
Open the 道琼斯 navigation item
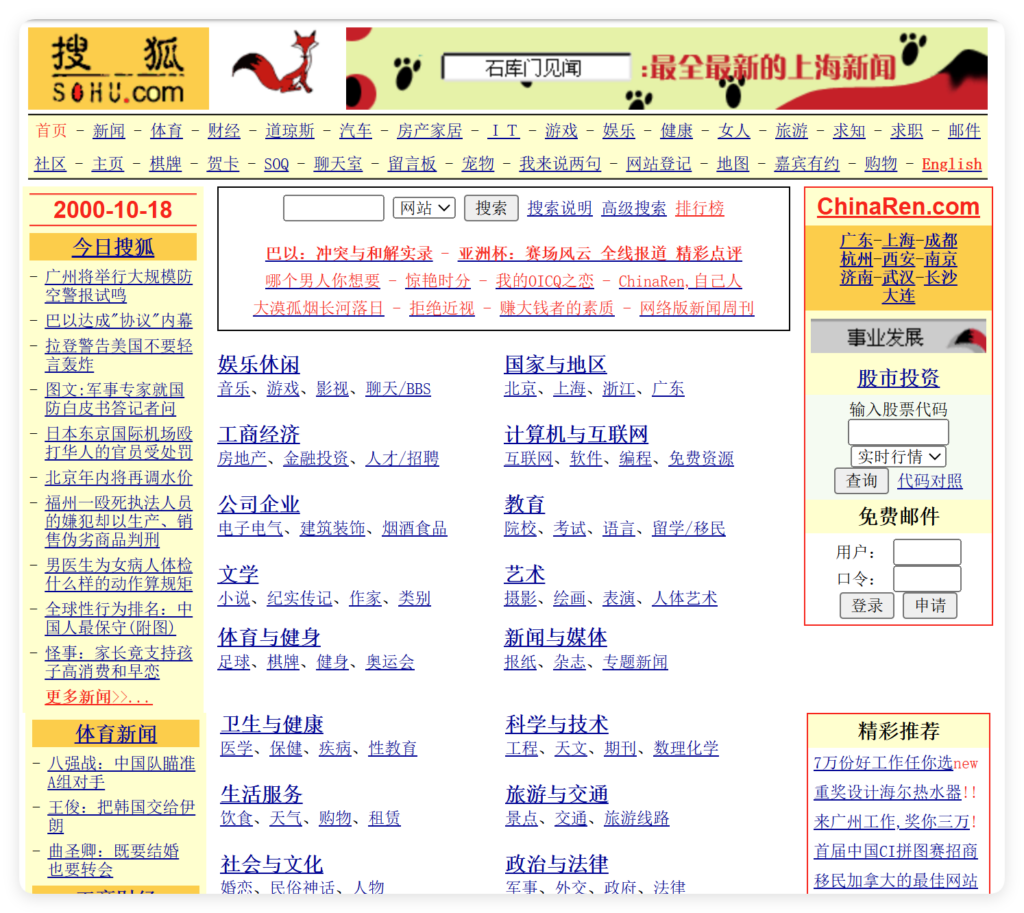[289, 131]
